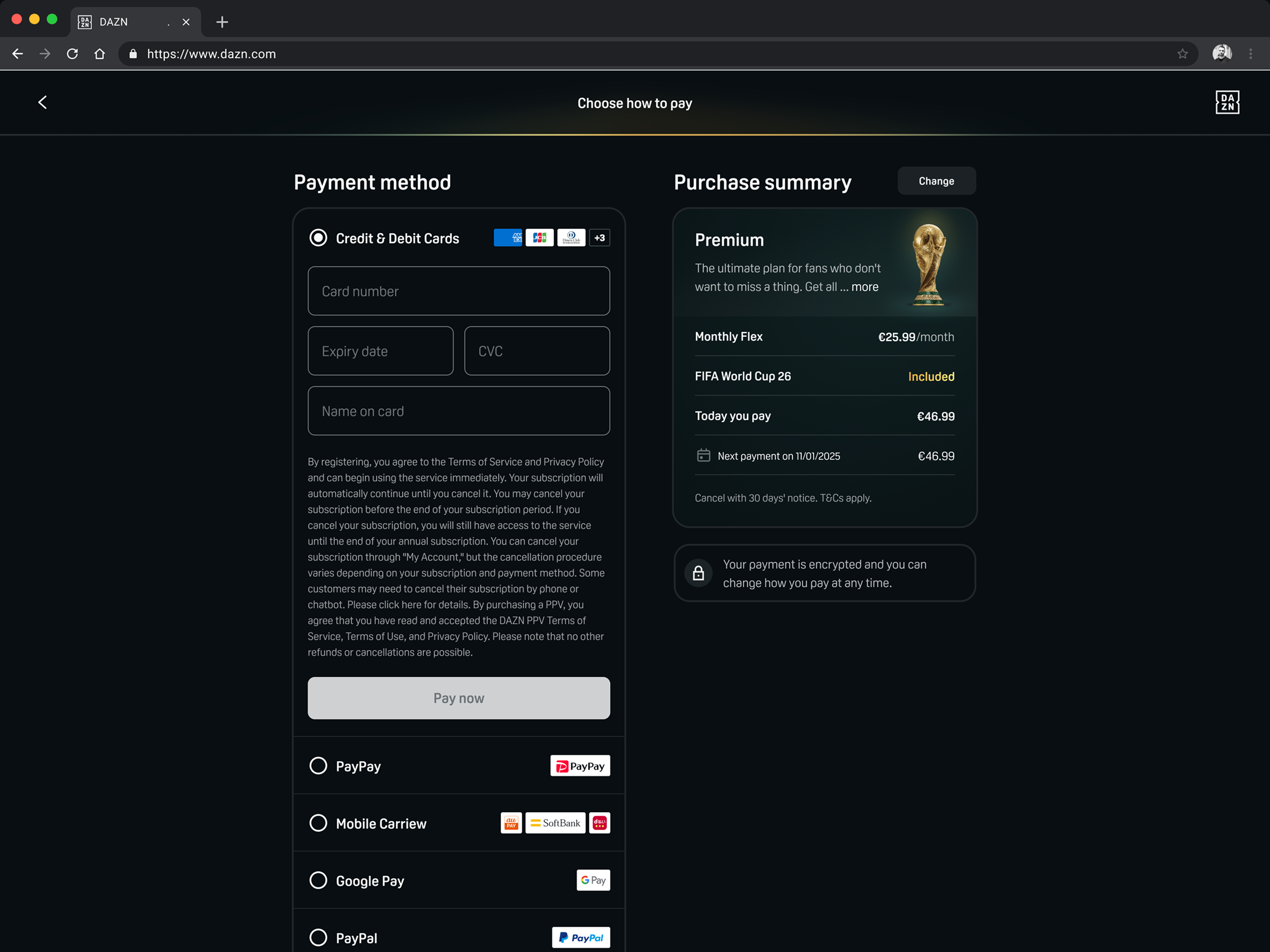Click the PayPal logo badge
The height and width of the screenshot is (952, 1270).
coord(581,938)
